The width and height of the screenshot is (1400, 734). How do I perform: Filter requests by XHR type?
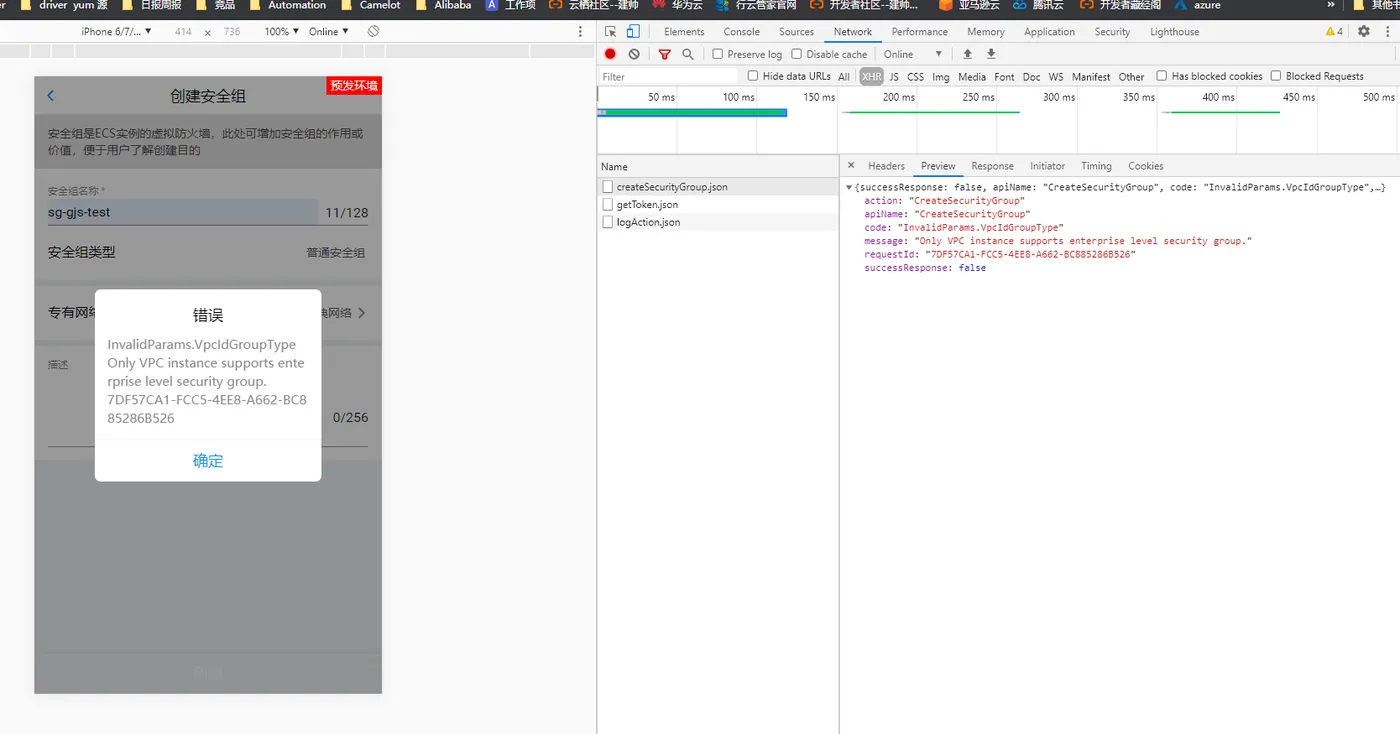point(872,76)
